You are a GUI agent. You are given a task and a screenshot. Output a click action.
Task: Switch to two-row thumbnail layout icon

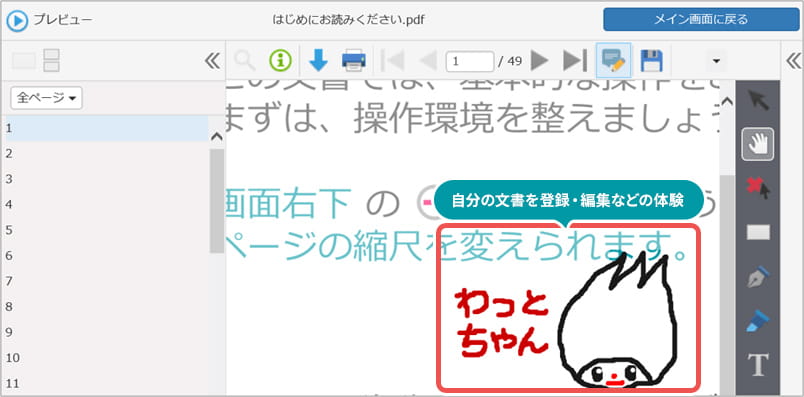pyautogui.click(x=51, y=61)
